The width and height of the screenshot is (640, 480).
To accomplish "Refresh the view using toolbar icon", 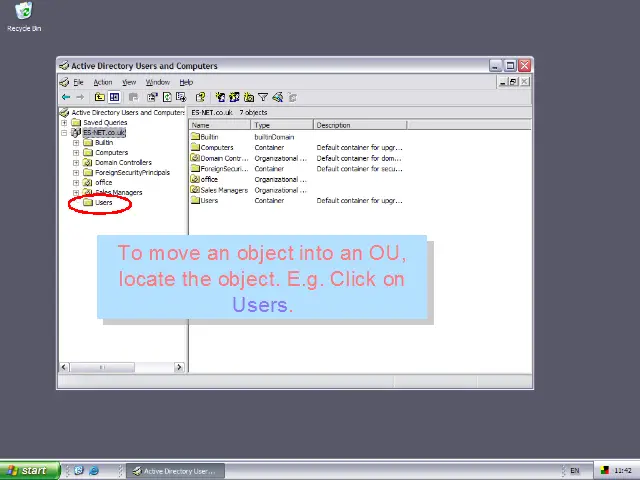I will (x=167, y=97).
